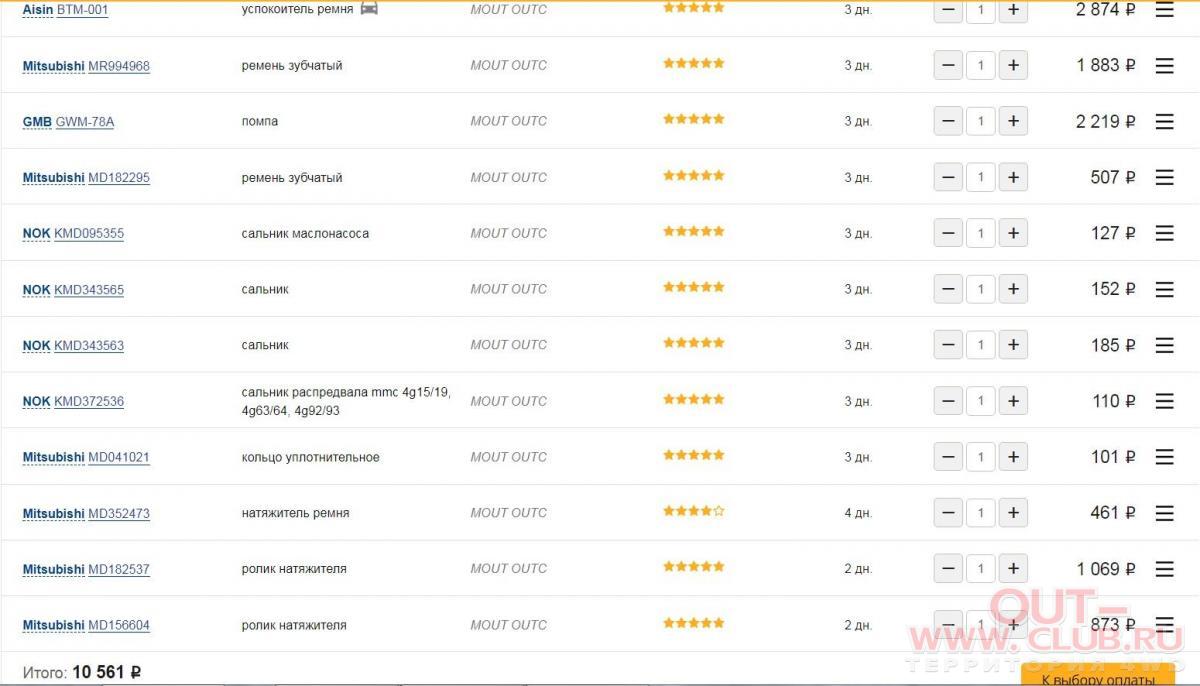
Task: Open part number MD182295 link
Action: click(119, 178)
